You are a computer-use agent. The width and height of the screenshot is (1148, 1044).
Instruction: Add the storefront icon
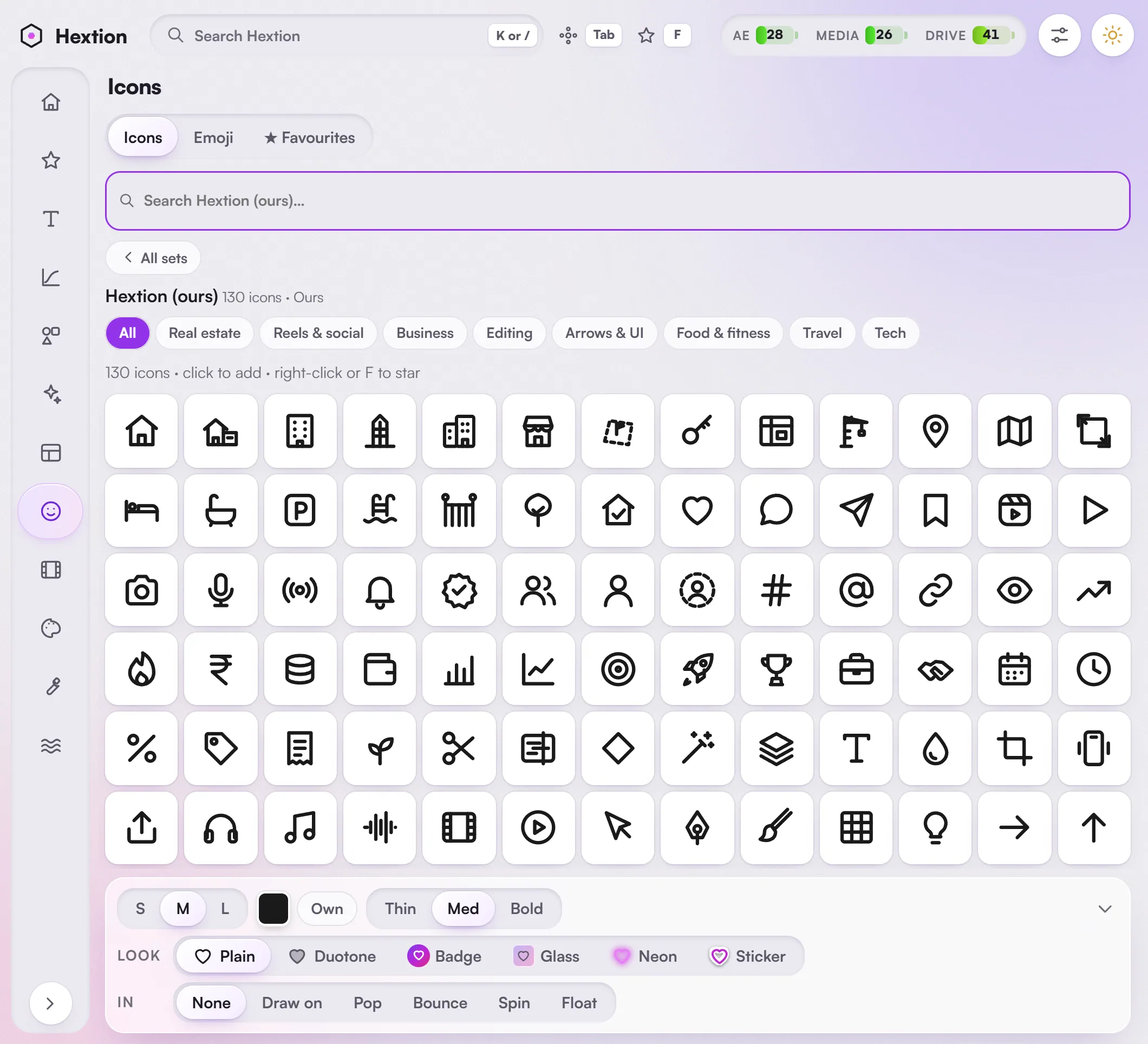[x=538, y=430]
